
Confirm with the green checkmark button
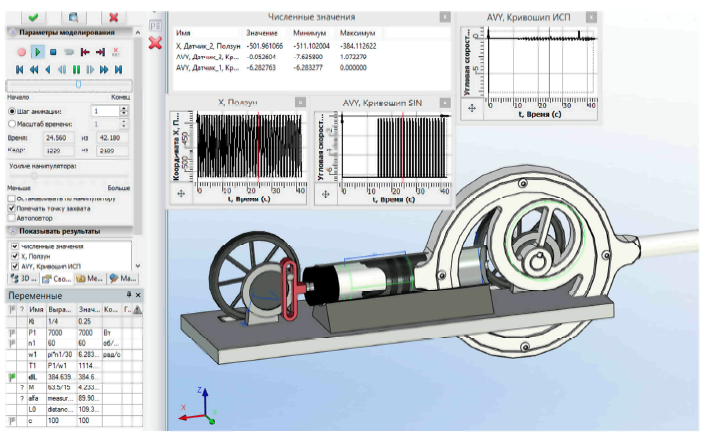[x=34, y=16]
